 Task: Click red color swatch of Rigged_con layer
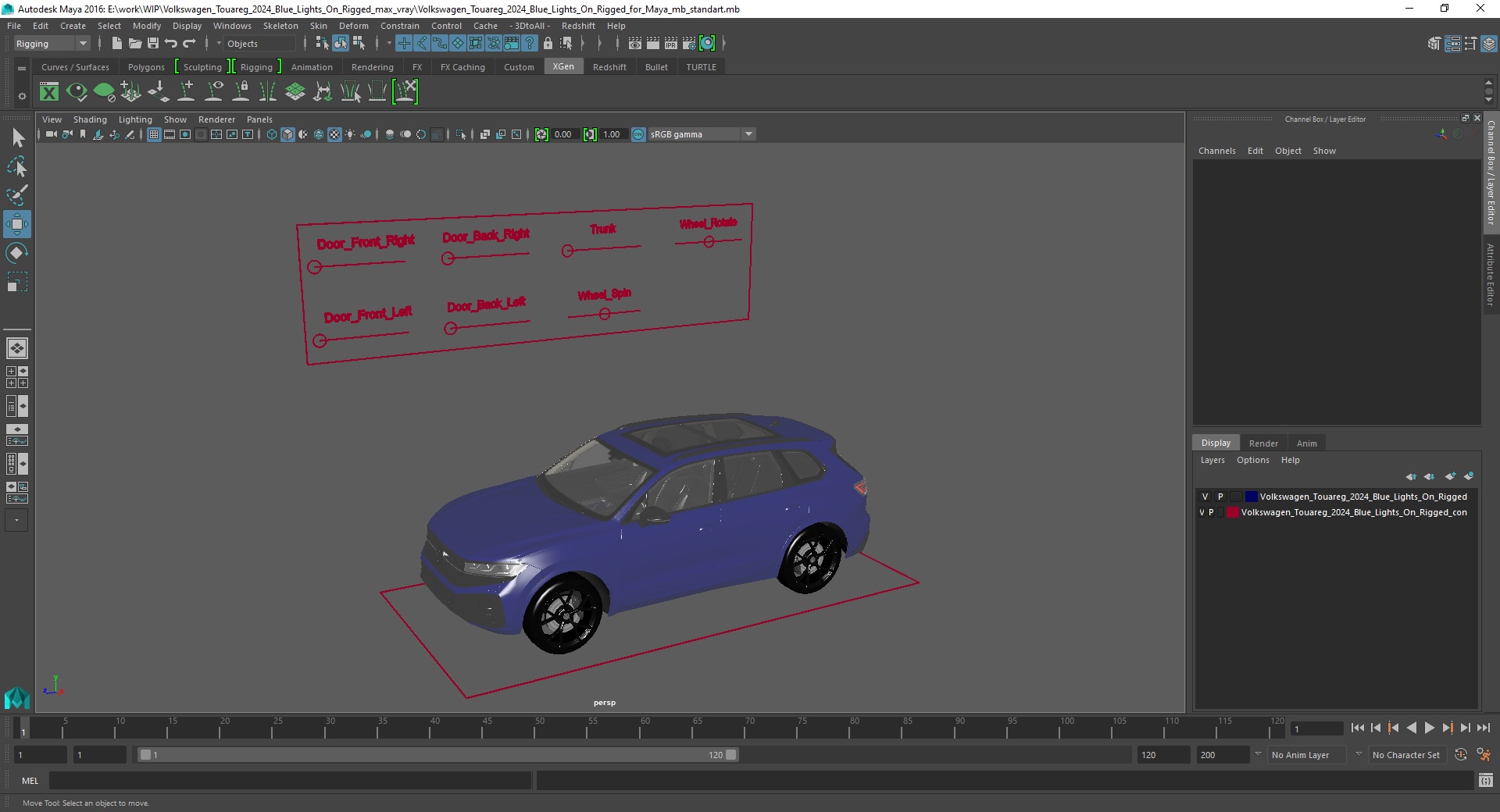[1232, 512]
